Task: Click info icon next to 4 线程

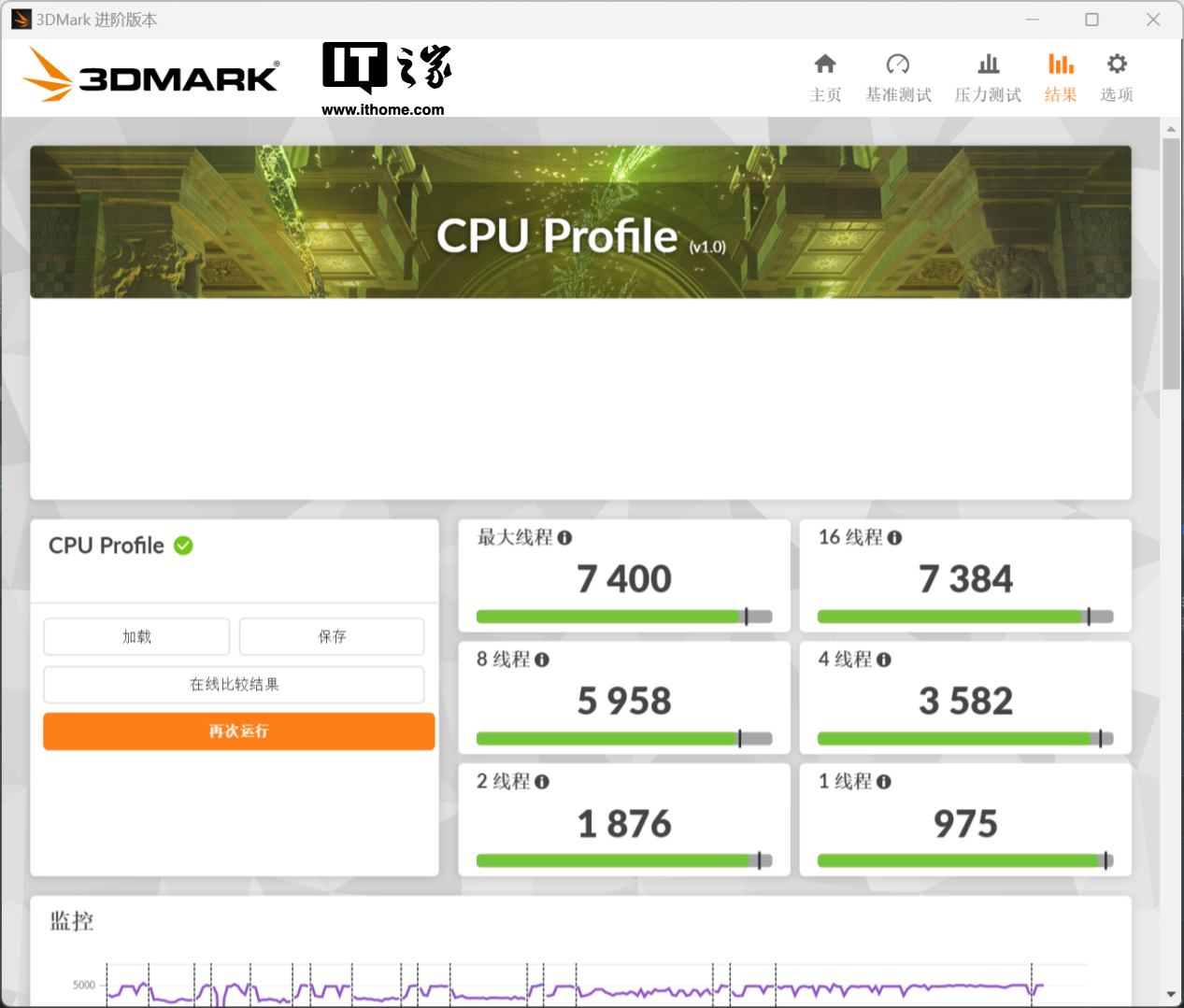Action: 884,660
